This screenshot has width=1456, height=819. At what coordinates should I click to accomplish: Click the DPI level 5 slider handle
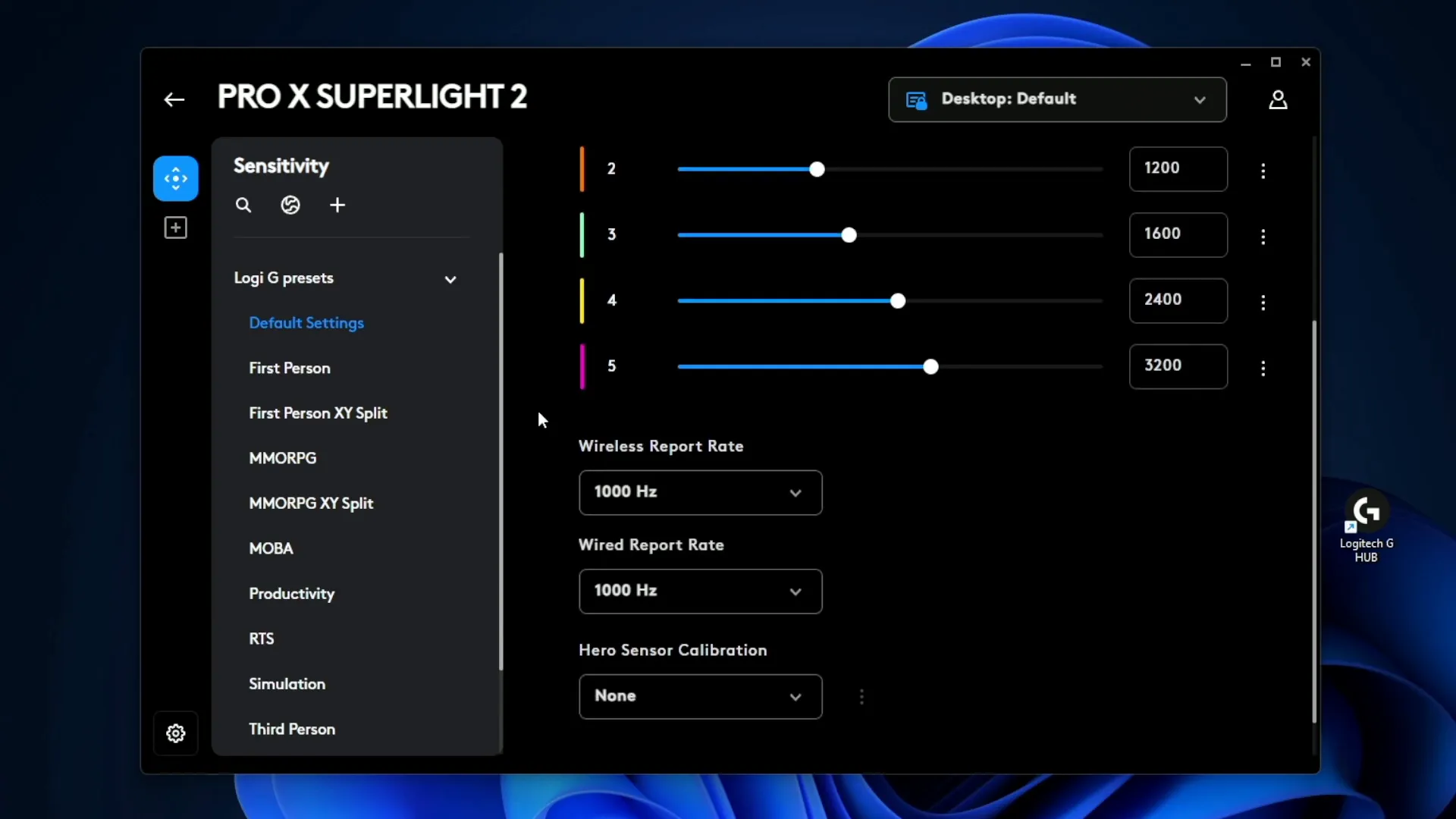930,367
